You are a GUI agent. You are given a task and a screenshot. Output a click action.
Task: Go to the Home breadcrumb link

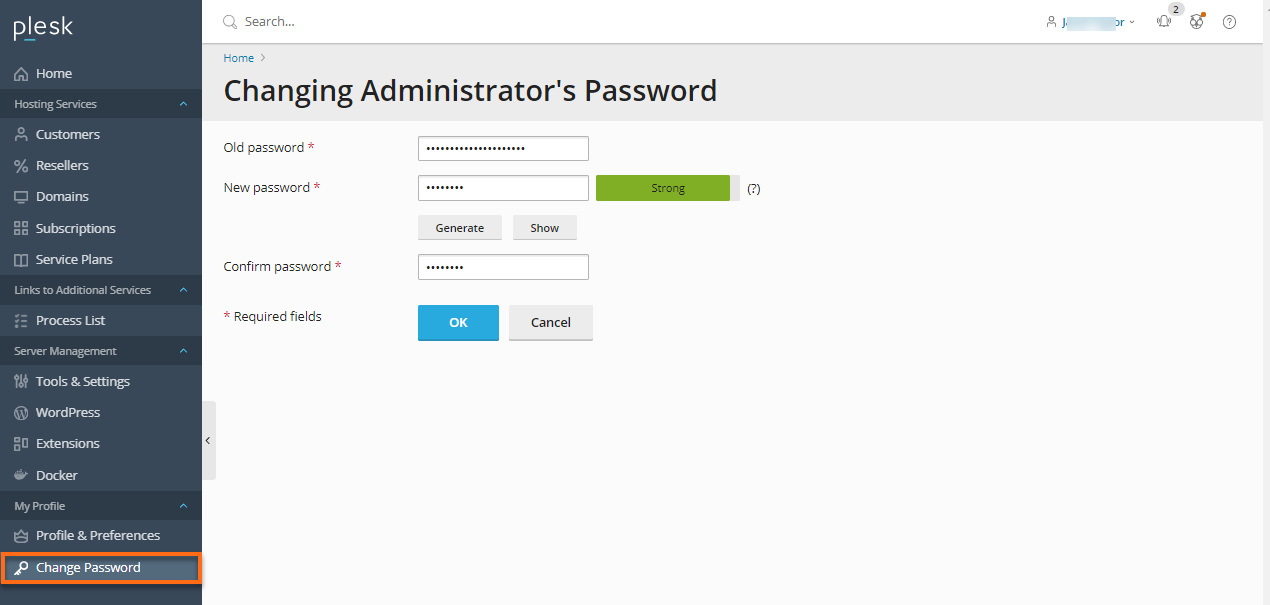tap(238, 57)
